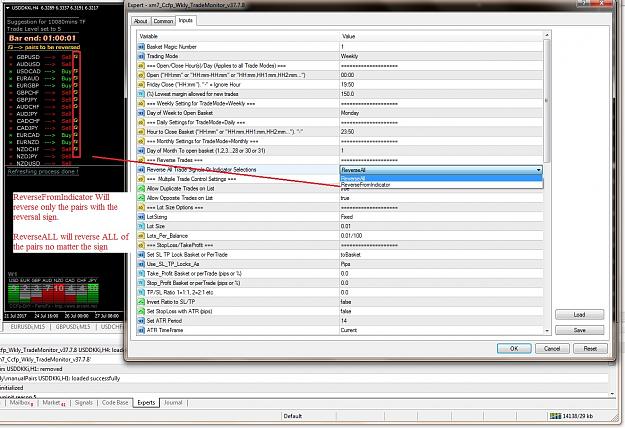Click the Default profile in the status bar

(293, 416)
